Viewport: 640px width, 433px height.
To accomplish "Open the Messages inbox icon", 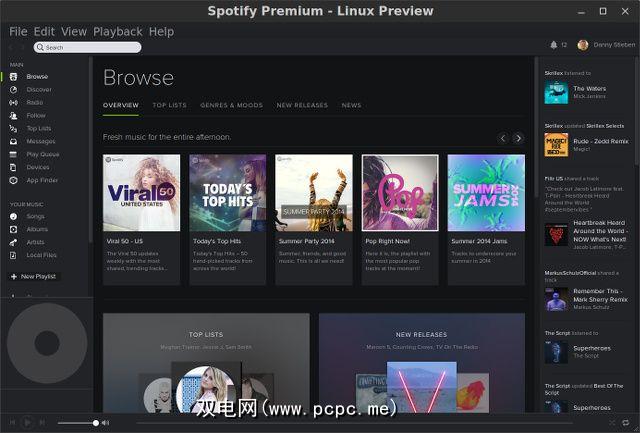I will (x=13, y=142).
